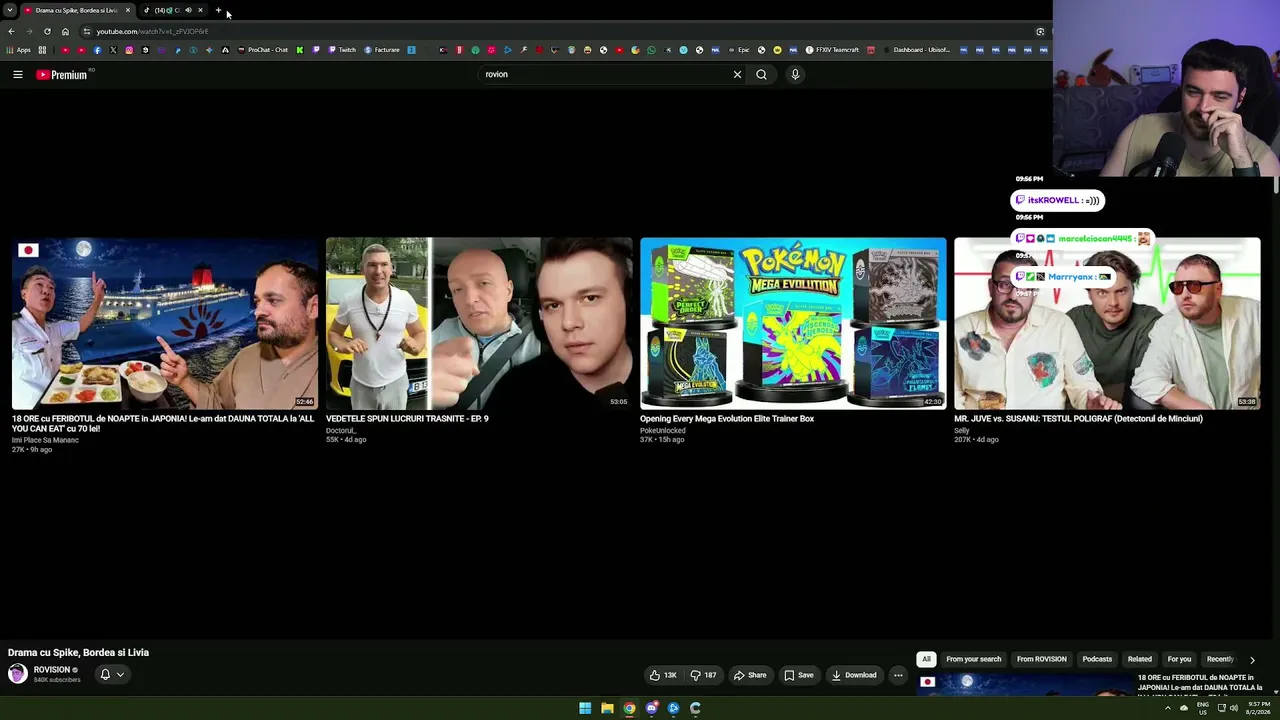Open the ENG US language switcher

pyautogui.click(x=1203, y=708)
